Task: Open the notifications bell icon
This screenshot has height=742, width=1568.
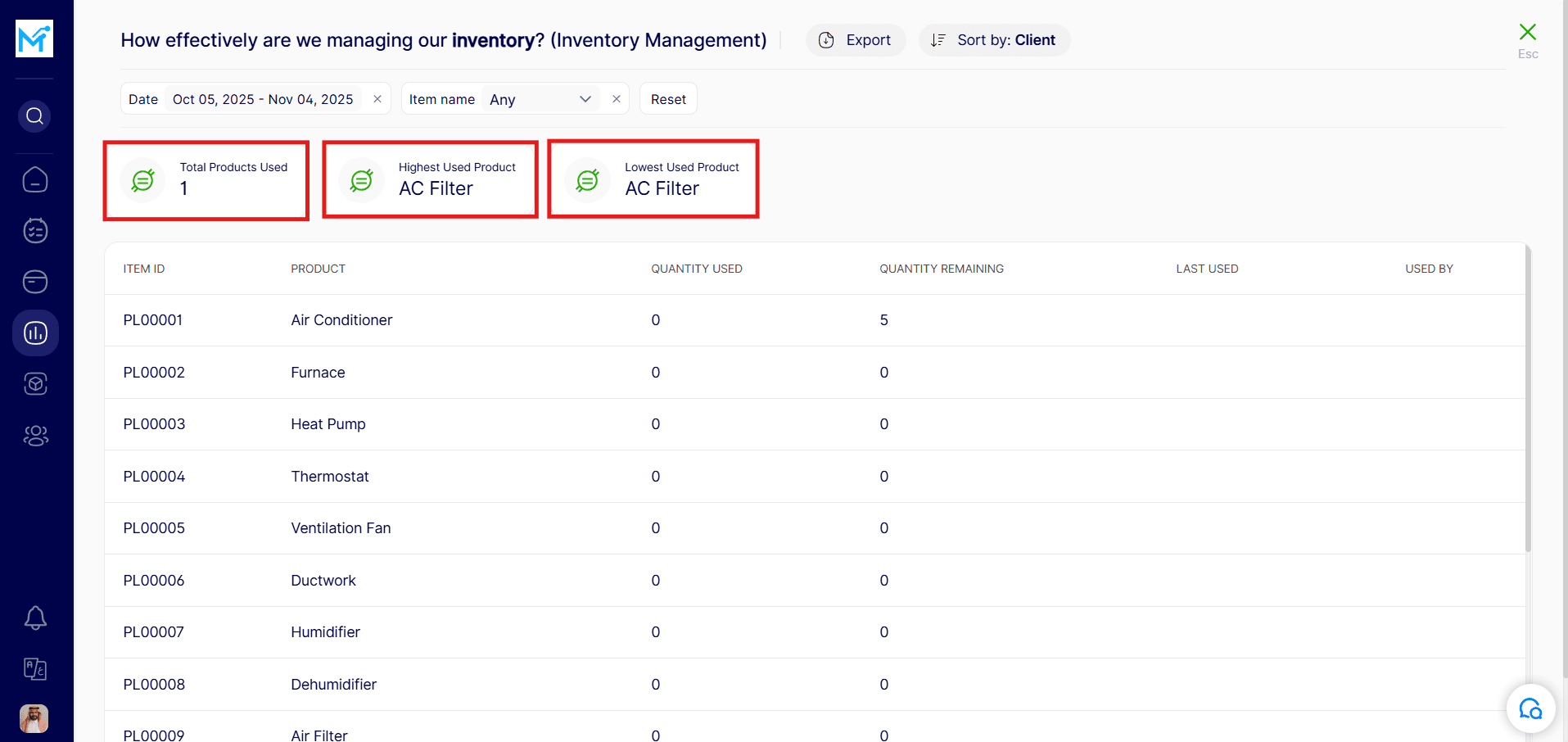Action: coord(35,618)
